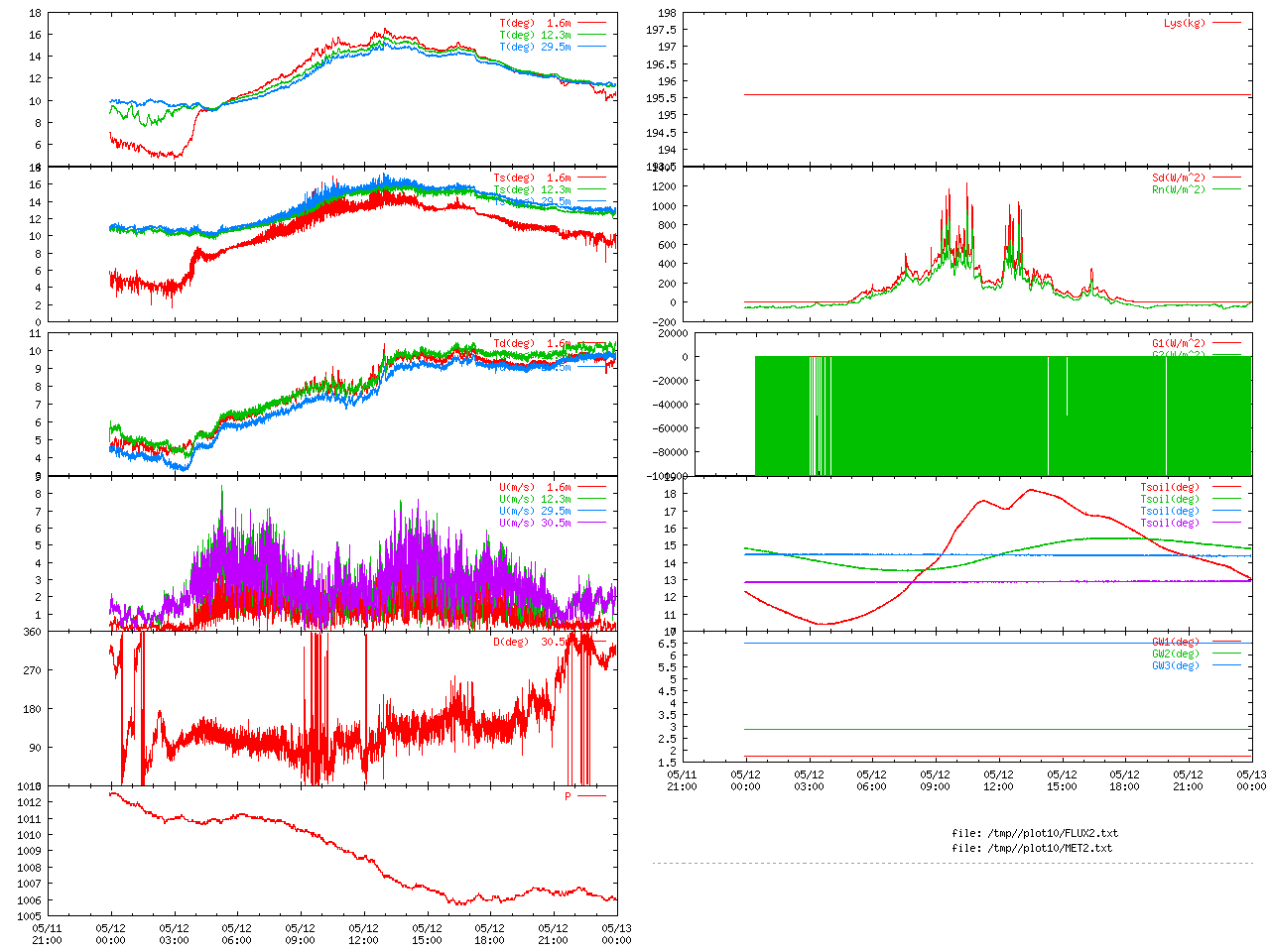Click the red Tsoil(deg) legend label

[1170, 487]
